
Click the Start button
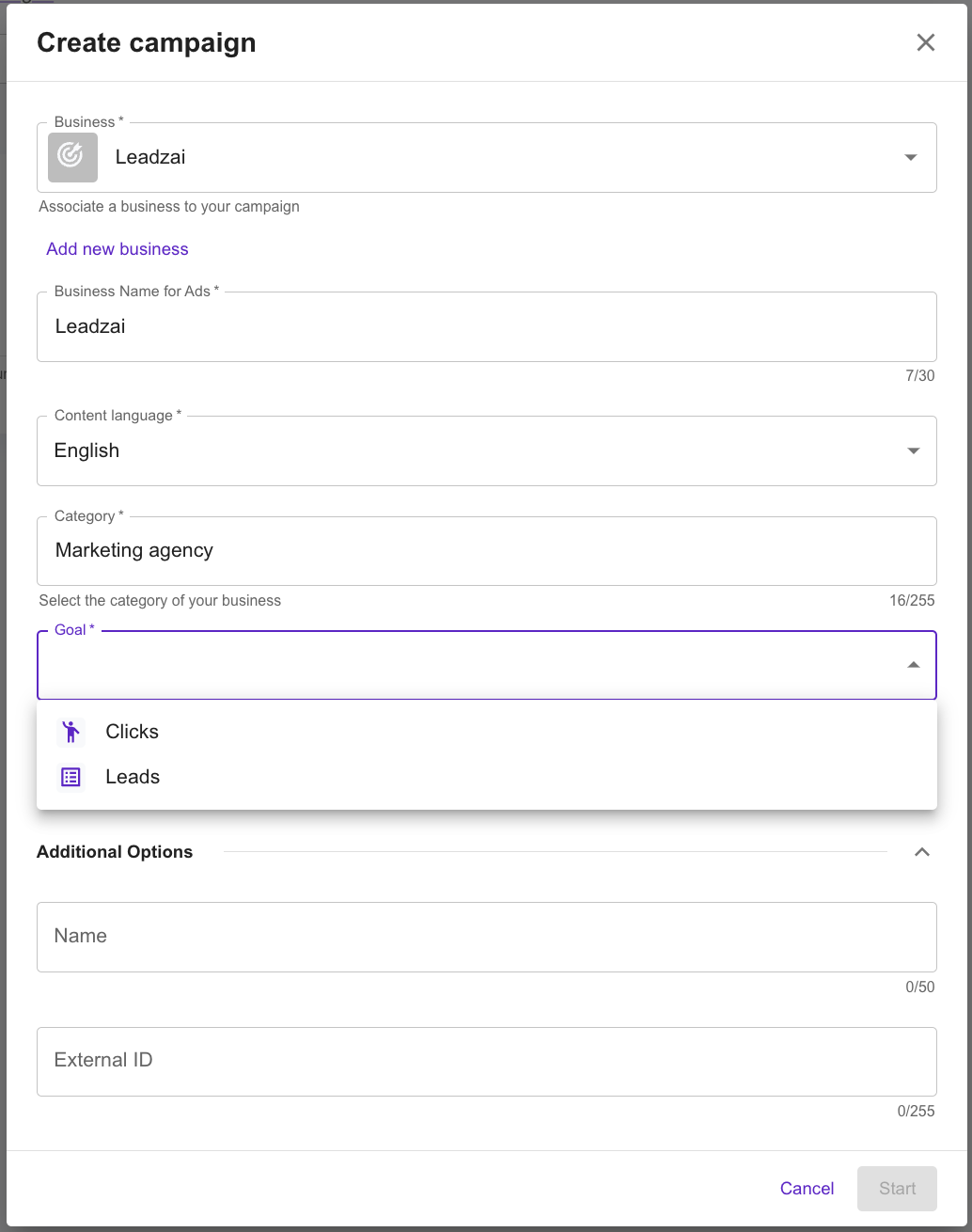click(897, 1189)
